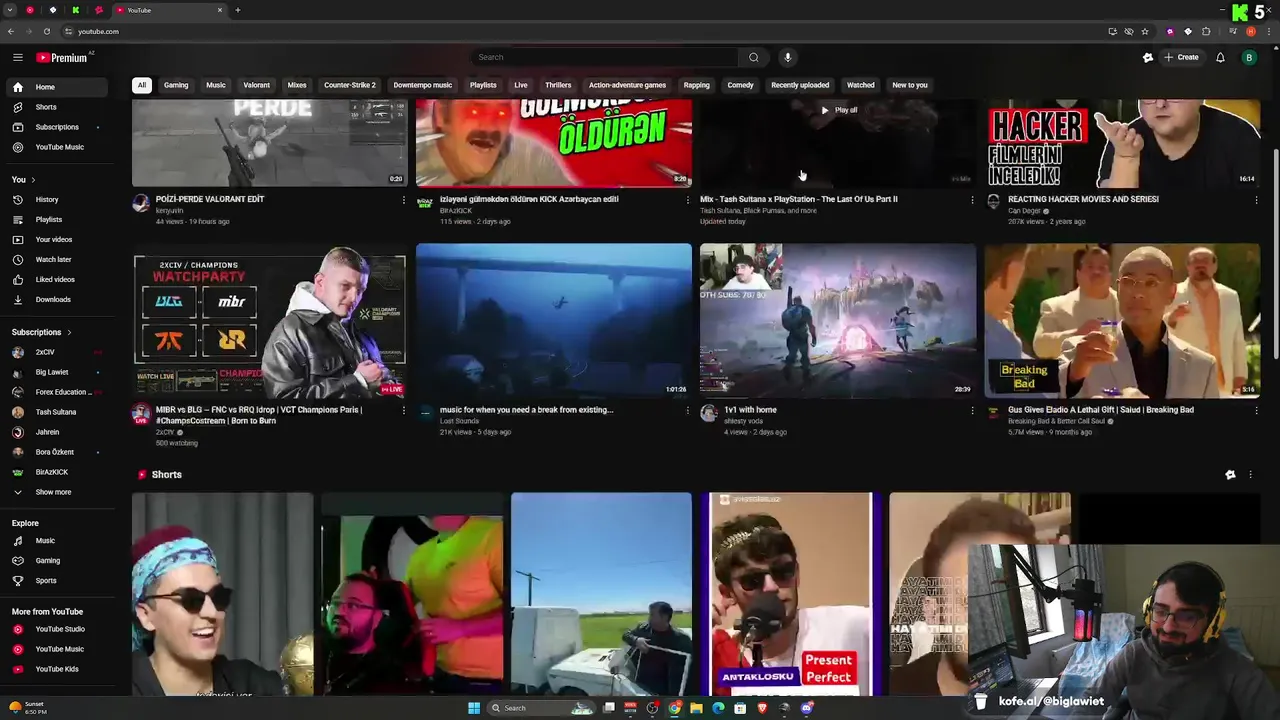Open options for Breaking Bad video
Image resolution: width=1280 pixels, height=720 pixels.
click(1256, 410)
